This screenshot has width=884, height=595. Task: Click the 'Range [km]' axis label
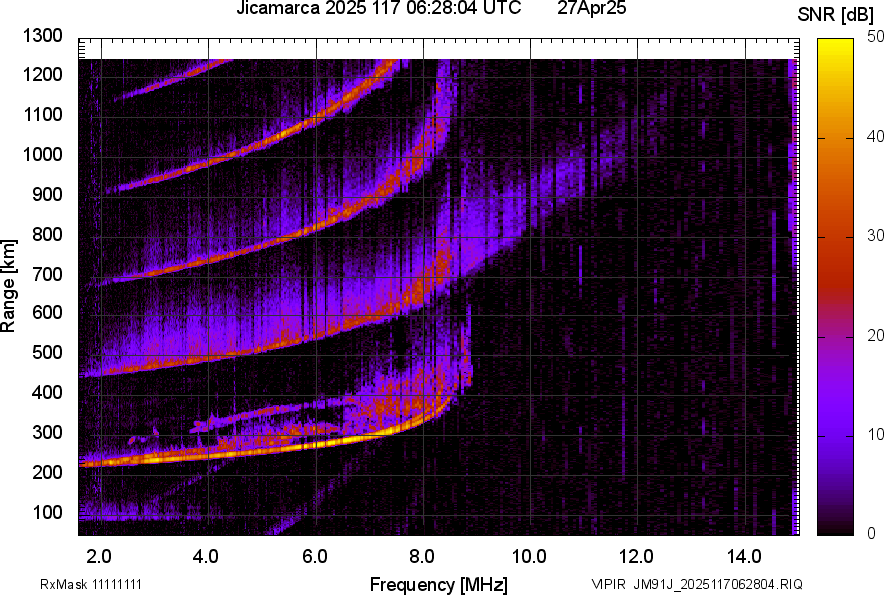point(8,285)
